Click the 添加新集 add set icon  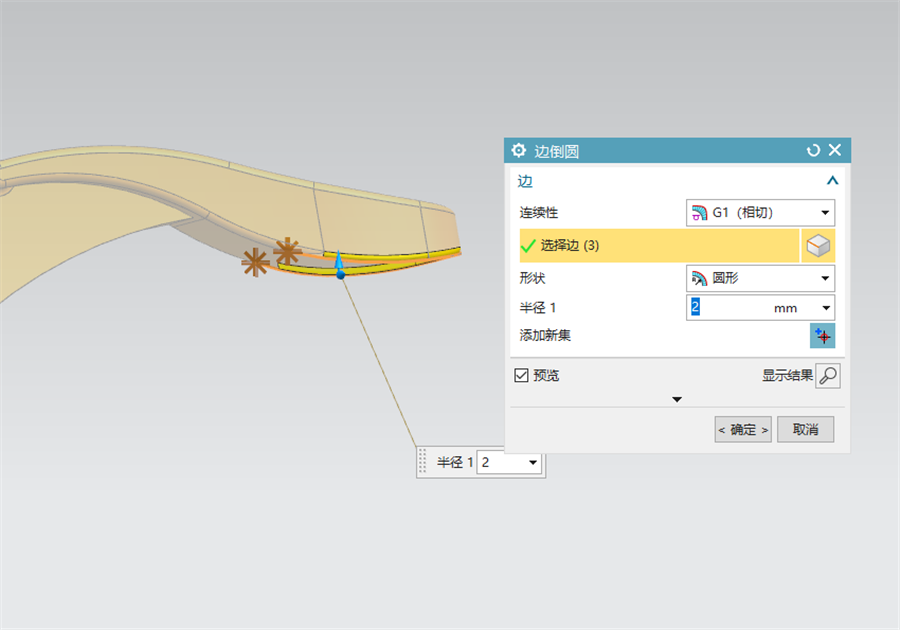click(x=823, y=336)
